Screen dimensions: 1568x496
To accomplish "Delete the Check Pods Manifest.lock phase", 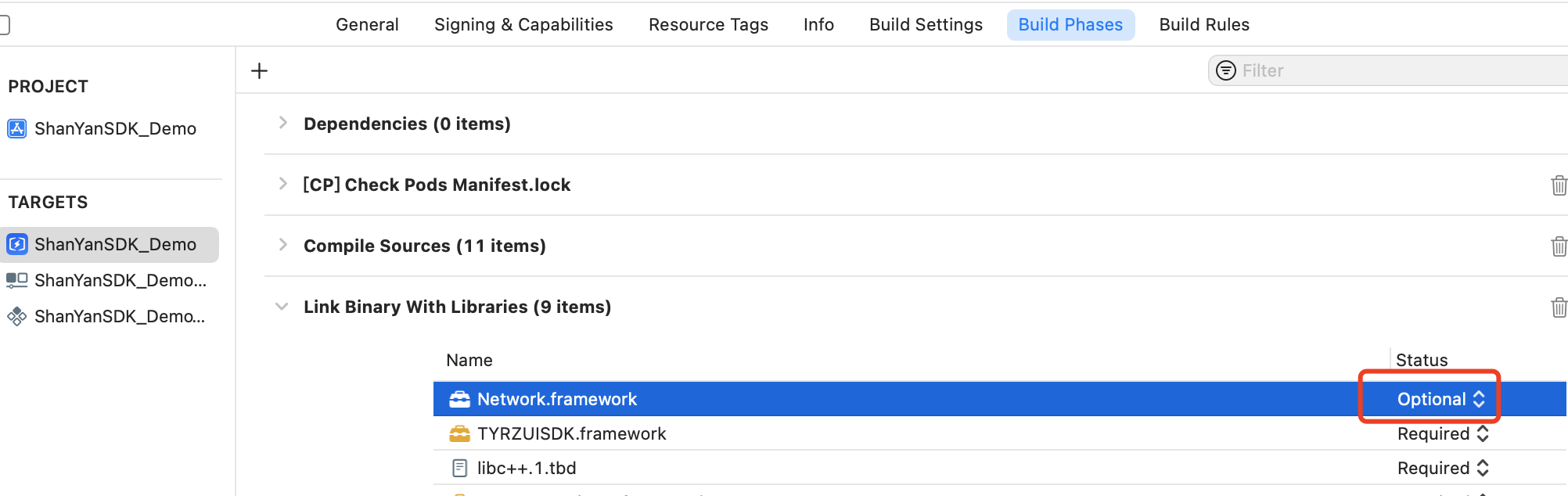I will (1559, 185).
